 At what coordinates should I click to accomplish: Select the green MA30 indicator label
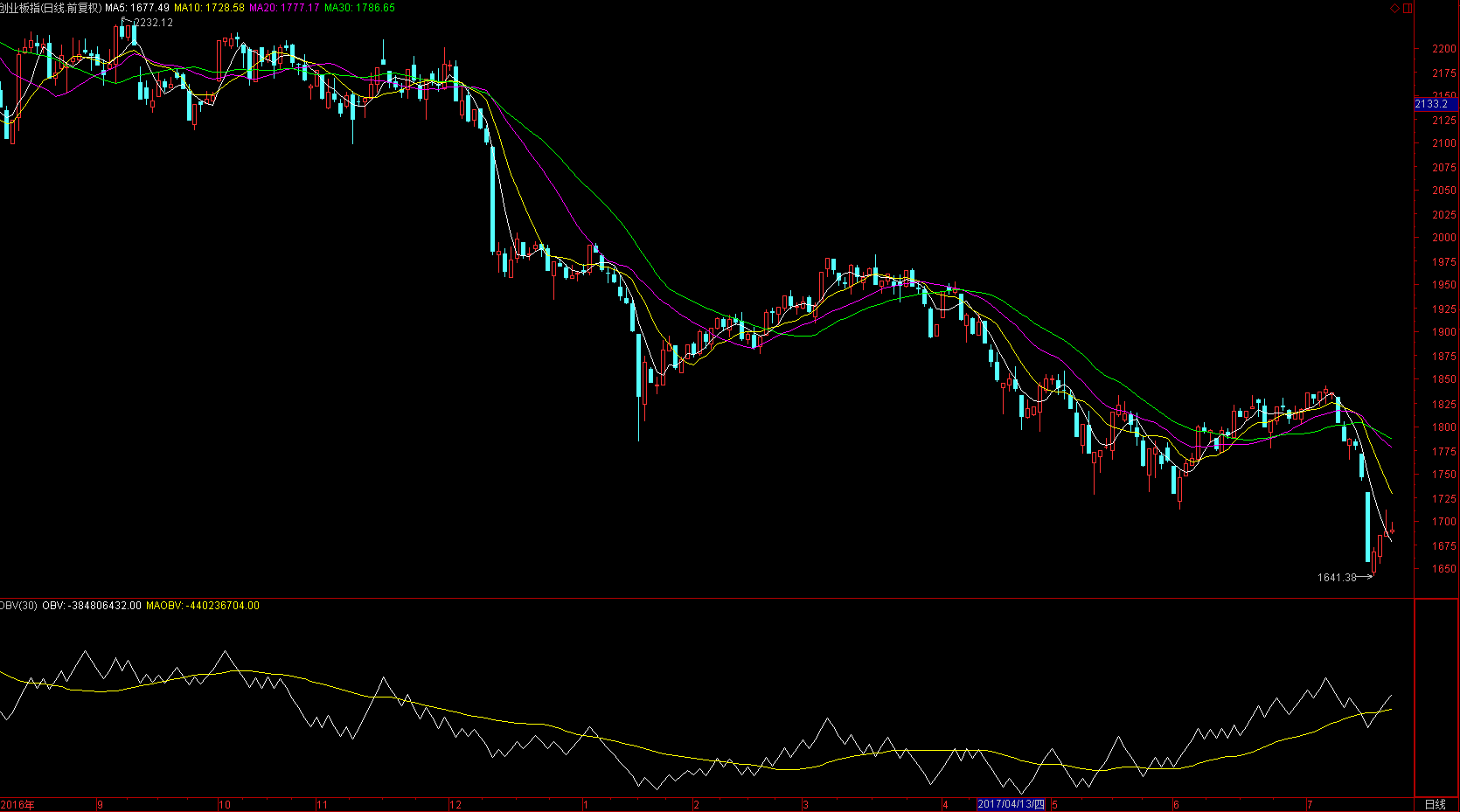(359, 8)
